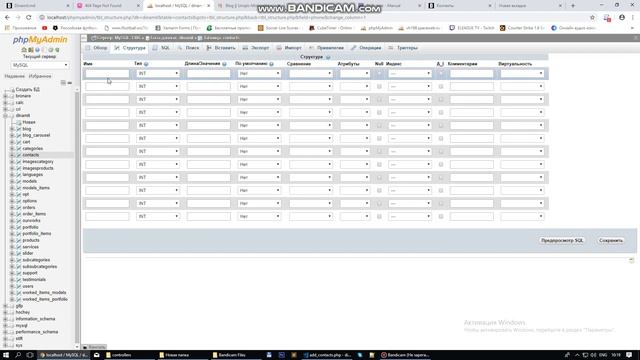Check the Null checkbox in last row
This screenshot has height=360, width=640.
click(x=379, y=216)
